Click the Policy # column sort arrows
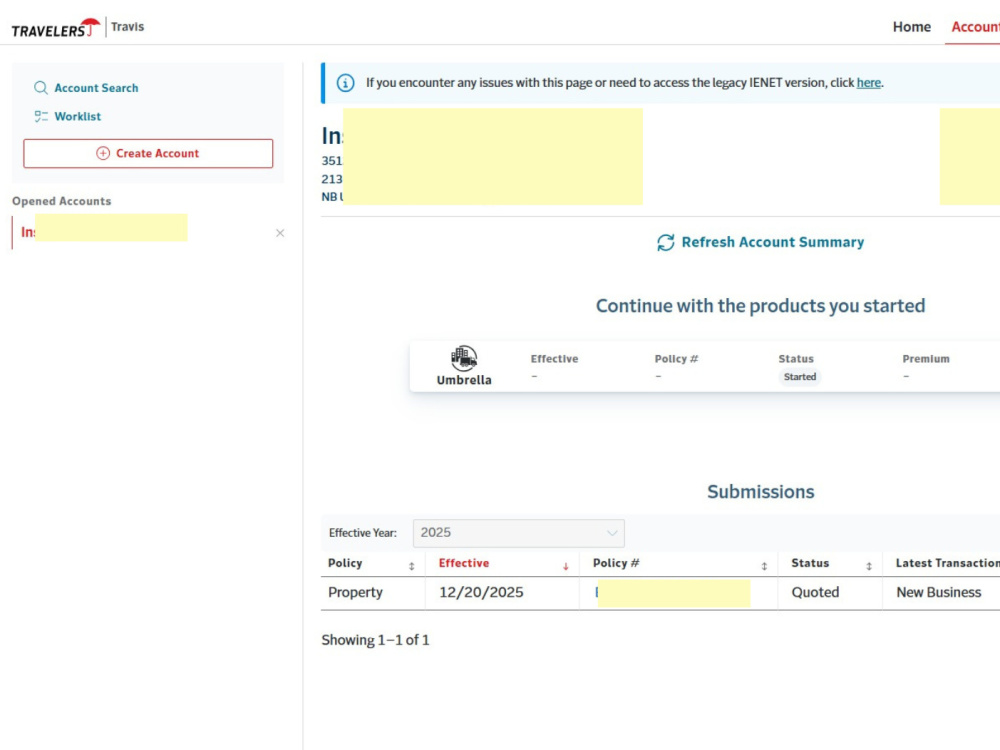 pyautogui.click(x=764, y=566)
